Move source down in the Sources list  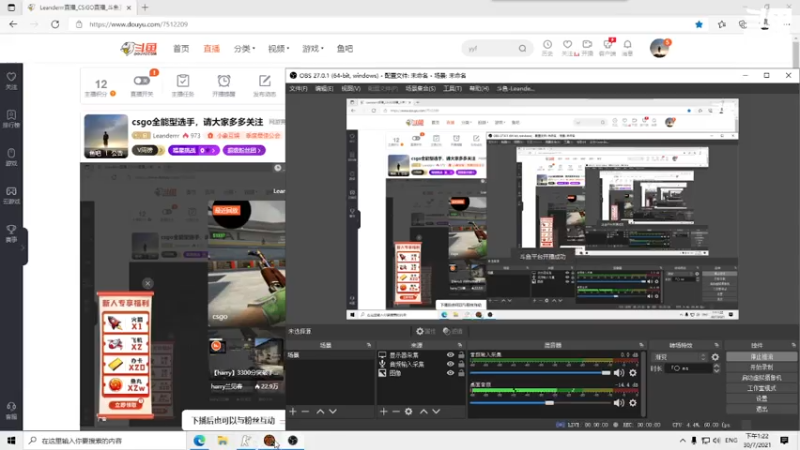coord(436,411)
